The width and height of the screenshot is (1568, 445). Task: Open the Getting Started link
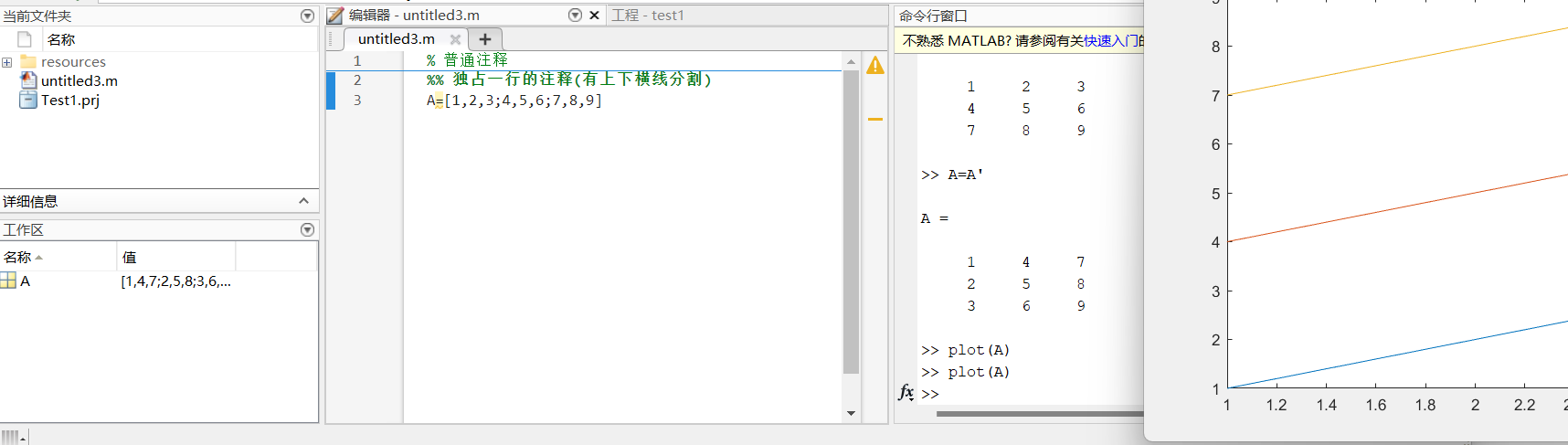click(1111, 40)
